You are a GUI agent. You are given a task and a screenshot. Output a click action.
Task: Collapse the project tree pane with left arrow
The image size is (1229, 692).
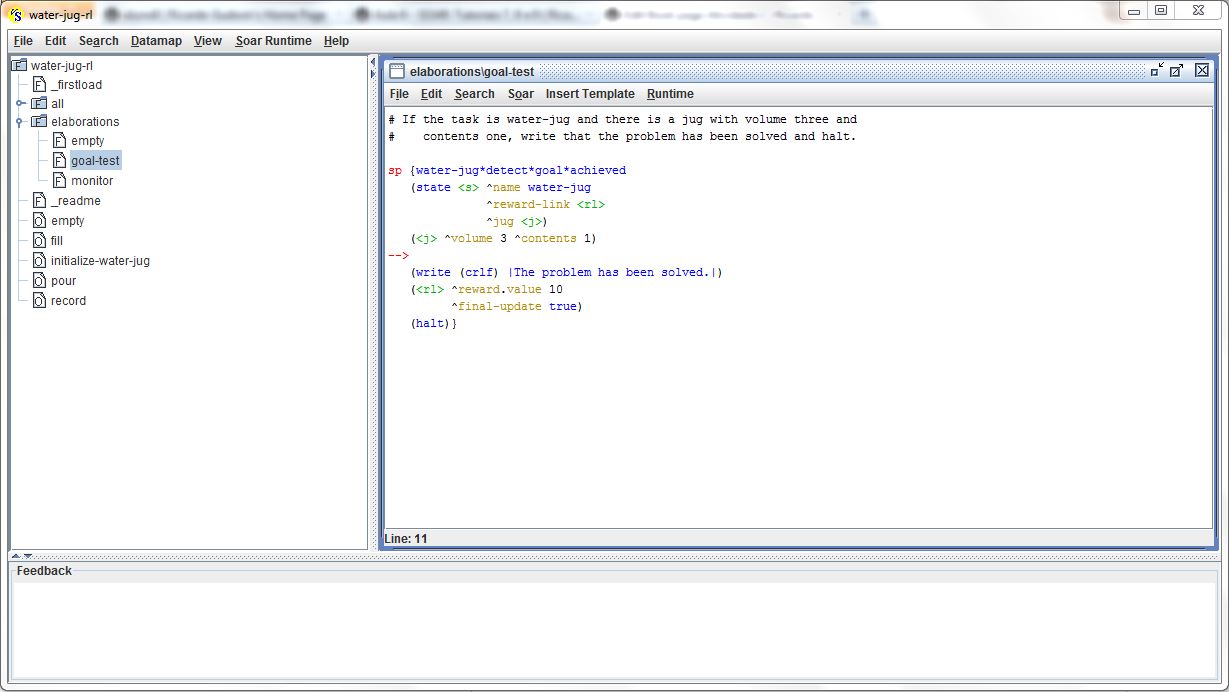[374, 62]
